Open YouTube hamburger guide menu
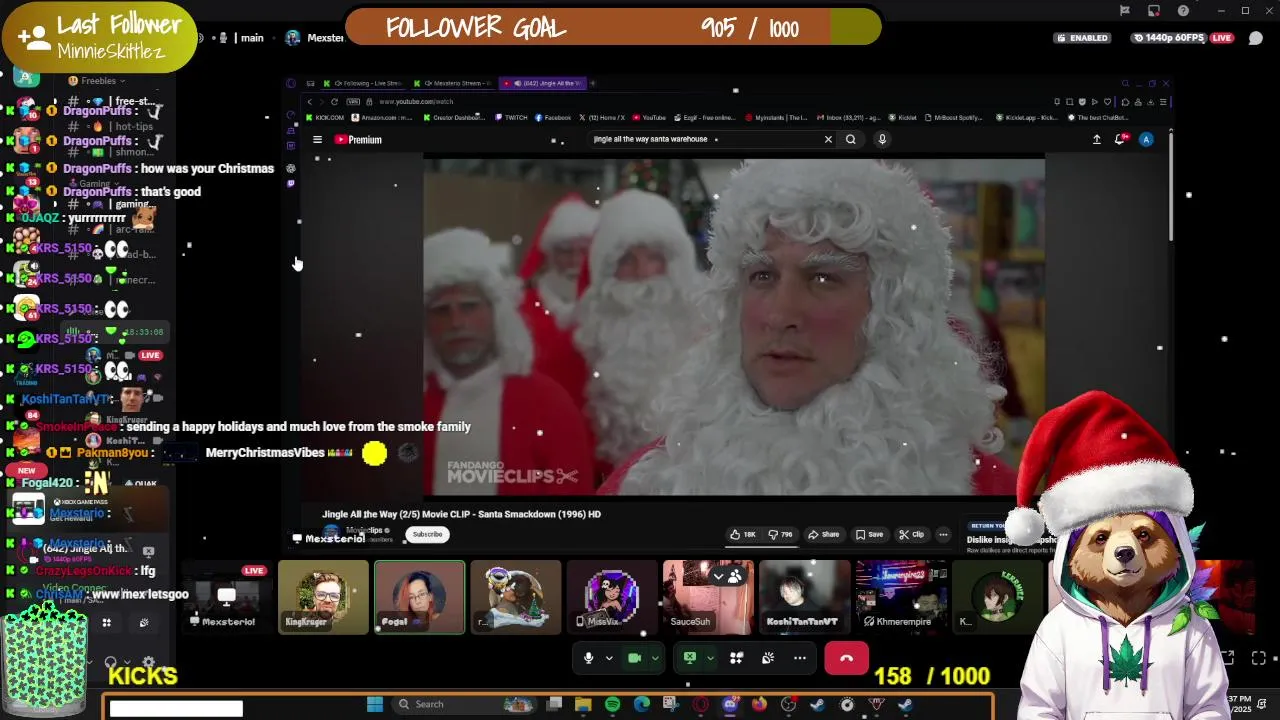This screenshot has width=1280, height=720. tap(317, 140)
